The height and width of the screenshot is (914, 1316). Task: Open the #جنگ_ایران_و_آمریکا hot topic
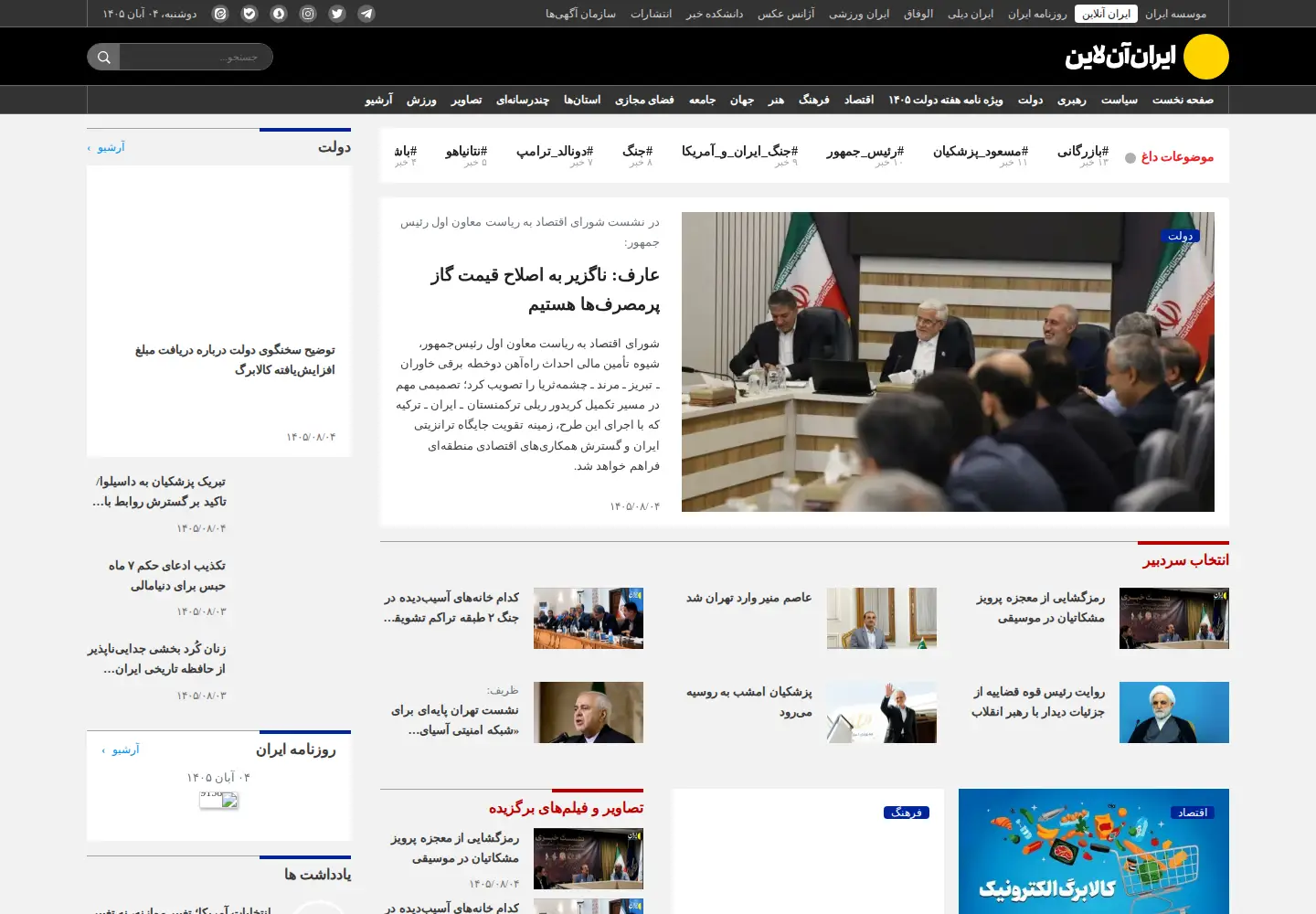tap(739, 152)
